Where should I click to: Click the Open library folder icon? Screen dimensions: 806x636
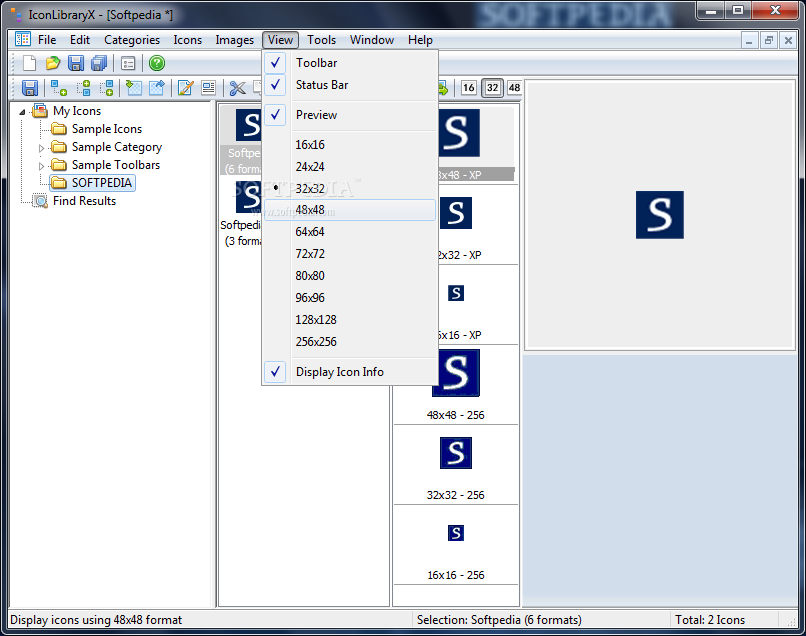[x=52, y=63]
